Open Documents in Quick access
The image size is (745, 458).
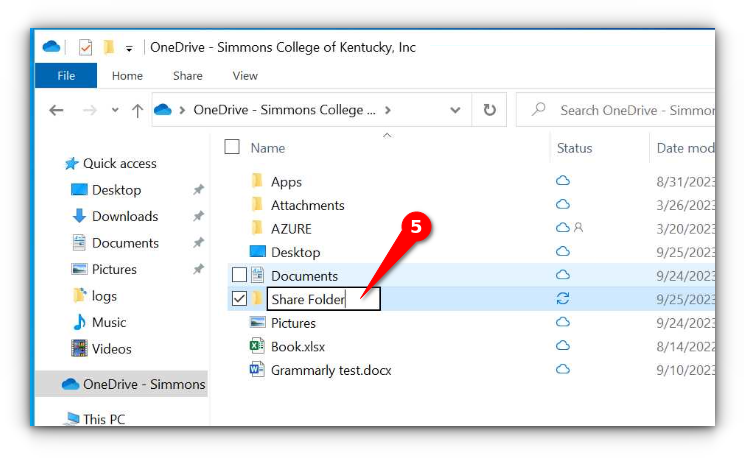tap(125, 243)
